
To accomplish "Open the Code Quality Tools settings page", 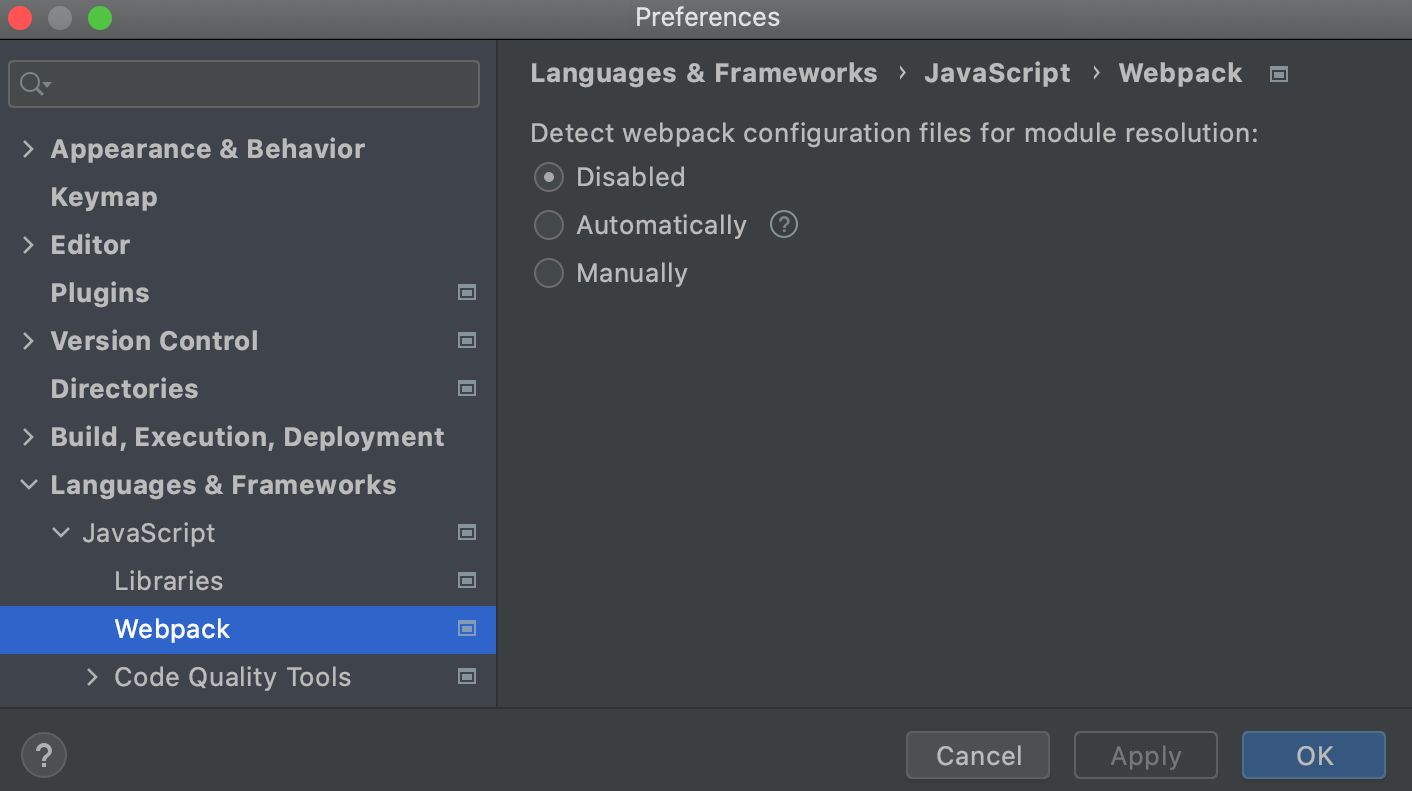I will [232, 677].
